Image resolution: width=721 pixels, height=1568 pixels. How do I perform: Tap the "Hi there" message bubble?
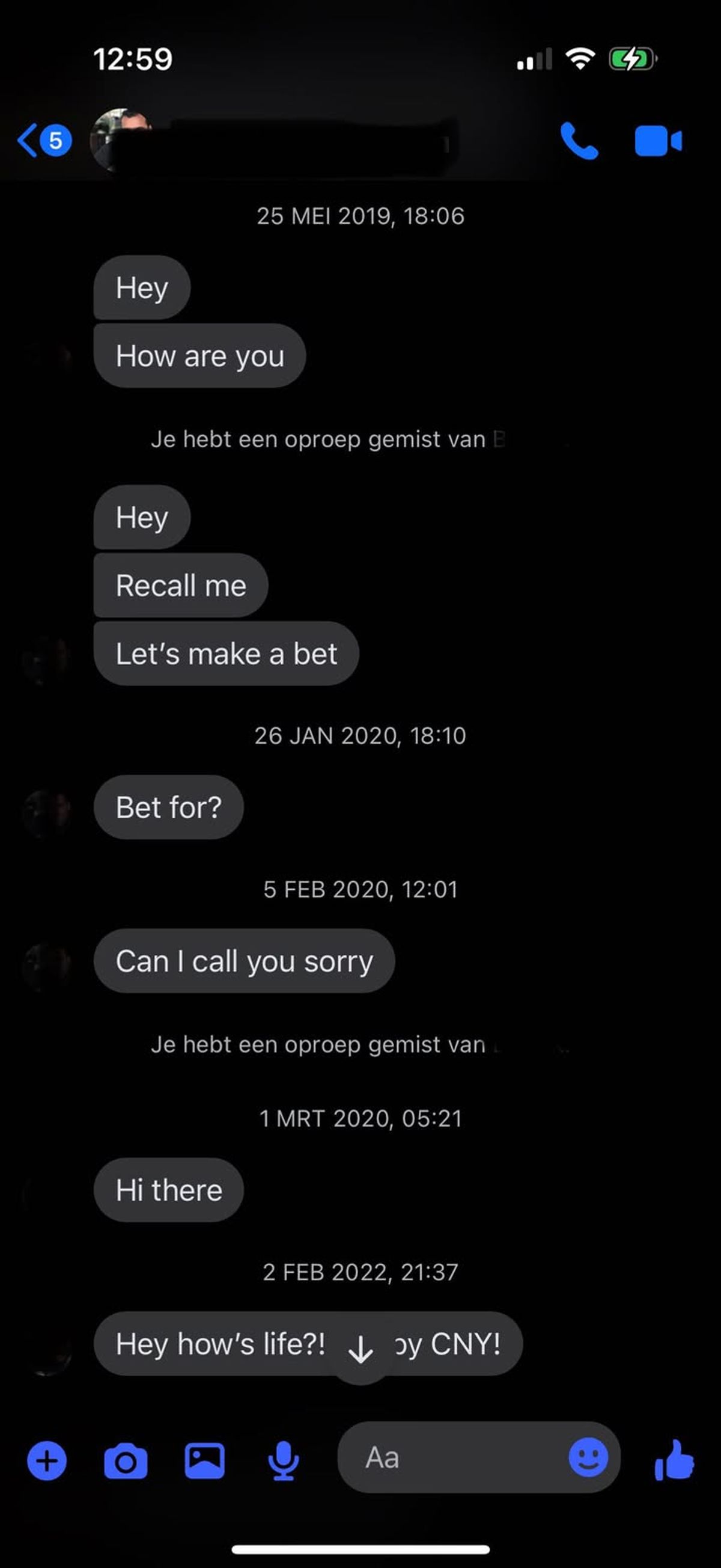(169, 1190)
